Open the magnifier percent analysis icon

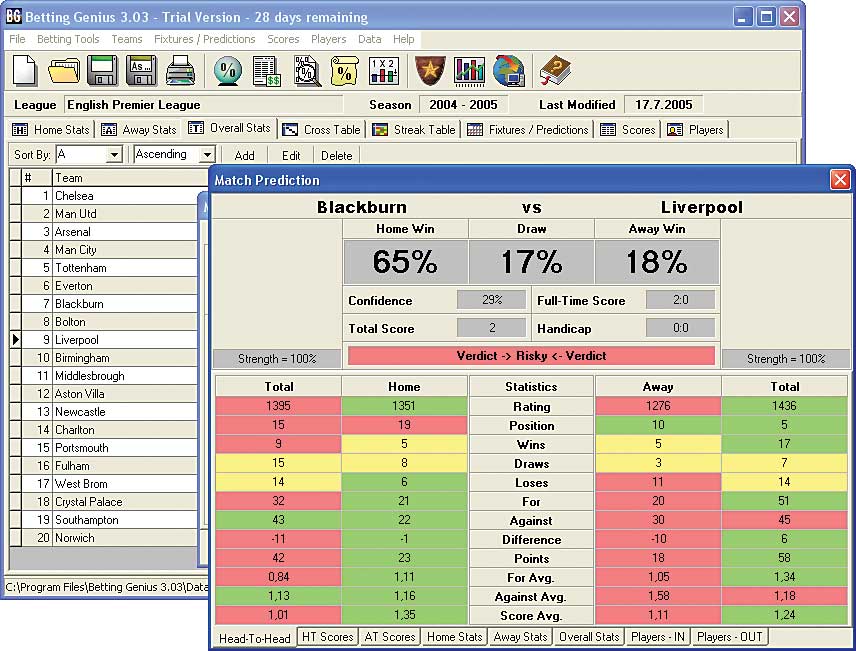click(x=307, y=71)
